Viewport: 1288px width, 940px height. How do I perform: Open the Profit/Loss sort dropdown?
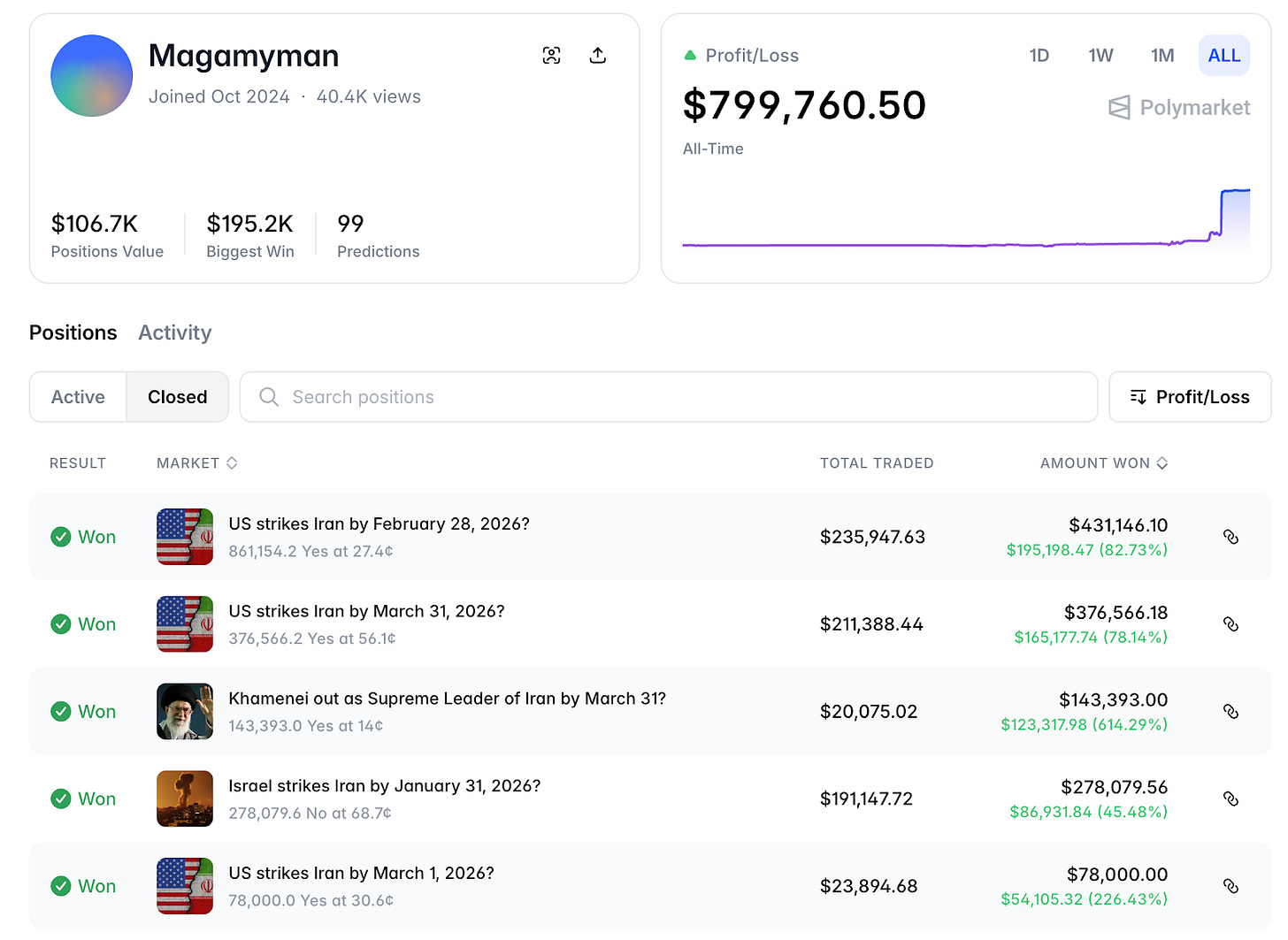pyautogui.click(x=1190, y=397)
